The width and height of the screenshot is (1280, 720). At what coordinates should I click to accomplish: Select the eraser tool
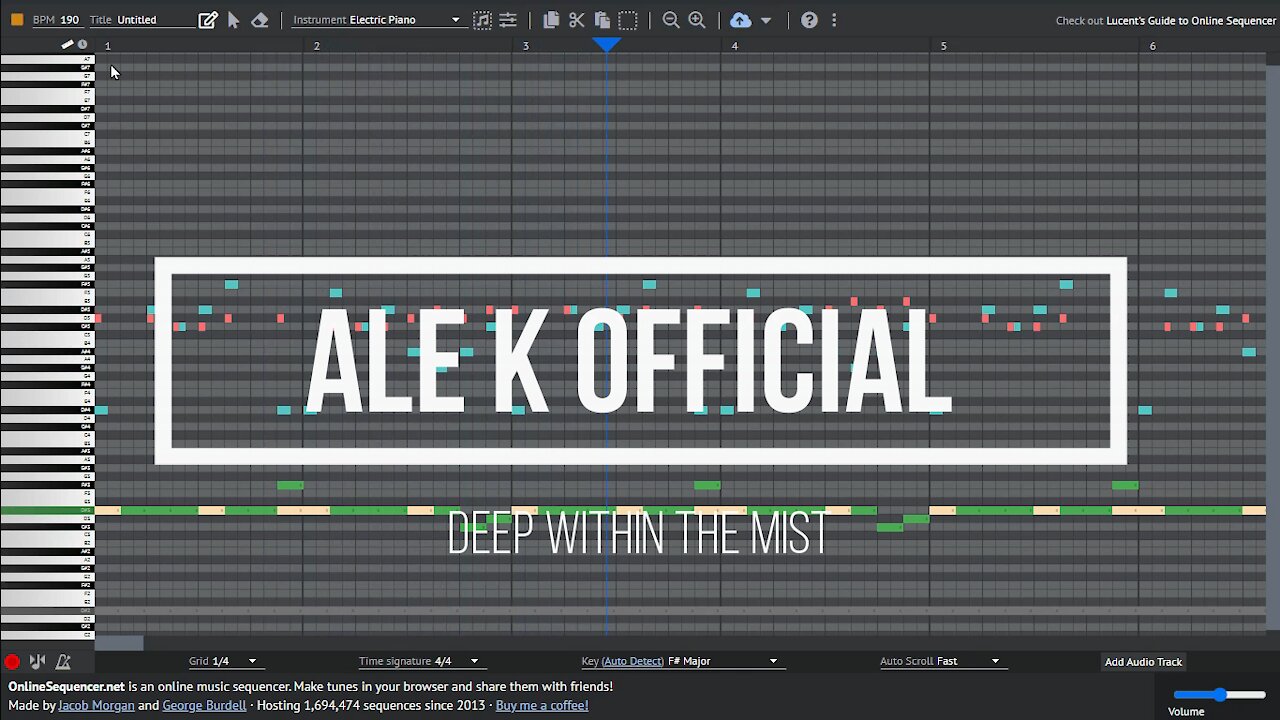(260, 20)
